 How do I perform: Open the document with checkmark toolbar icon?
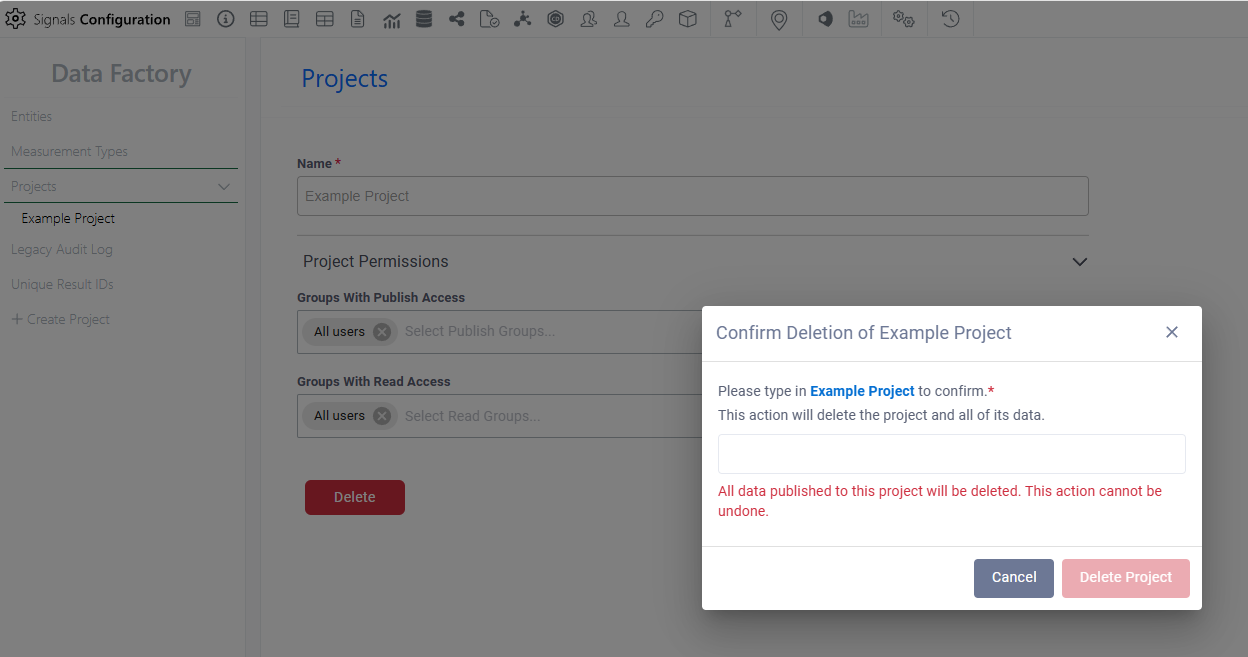point(490,19)
